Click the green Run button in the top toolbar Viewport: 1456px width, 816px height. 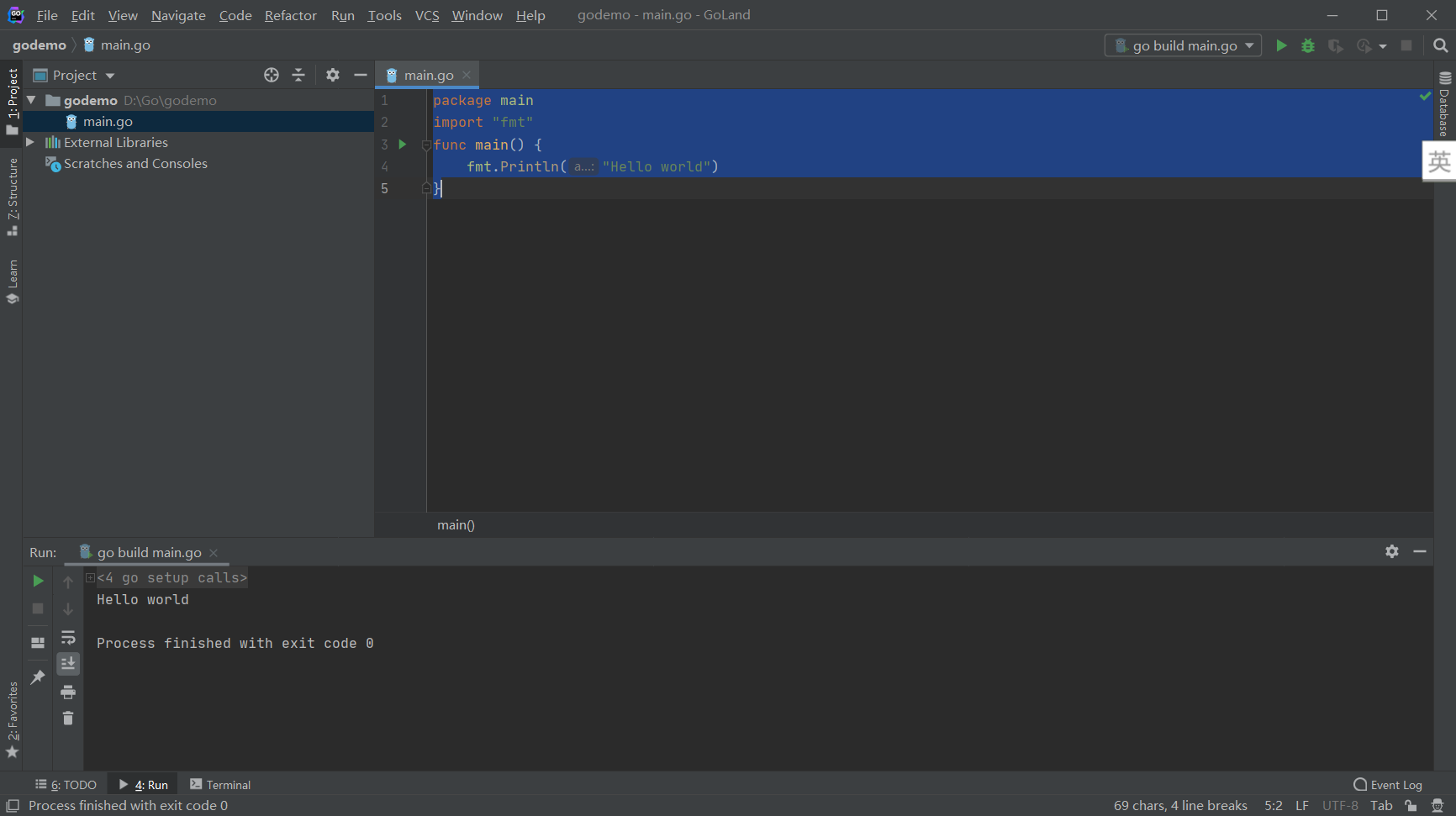pos(1281,45)
